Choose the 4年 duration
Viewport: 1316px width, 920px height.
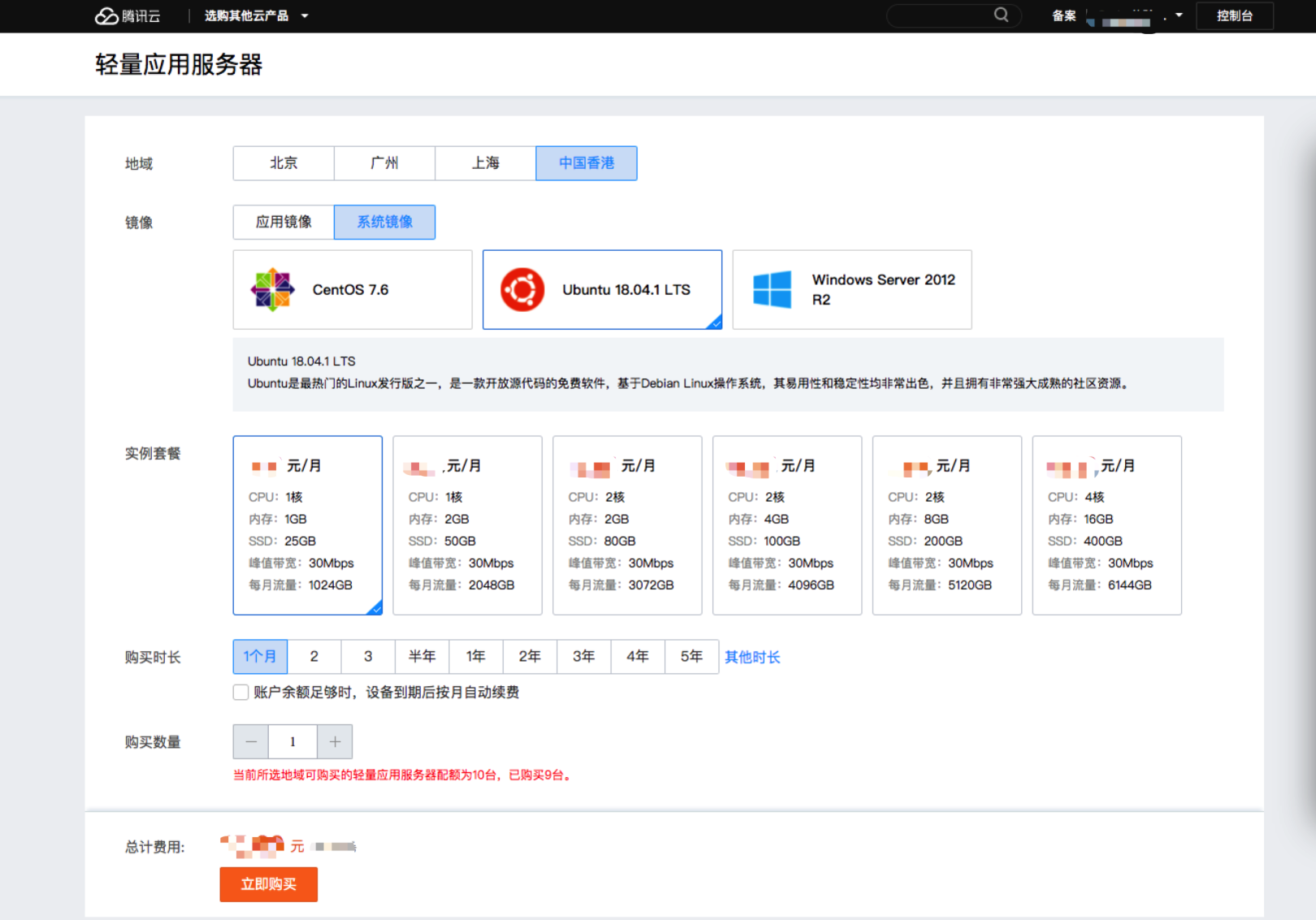(638, 656)
